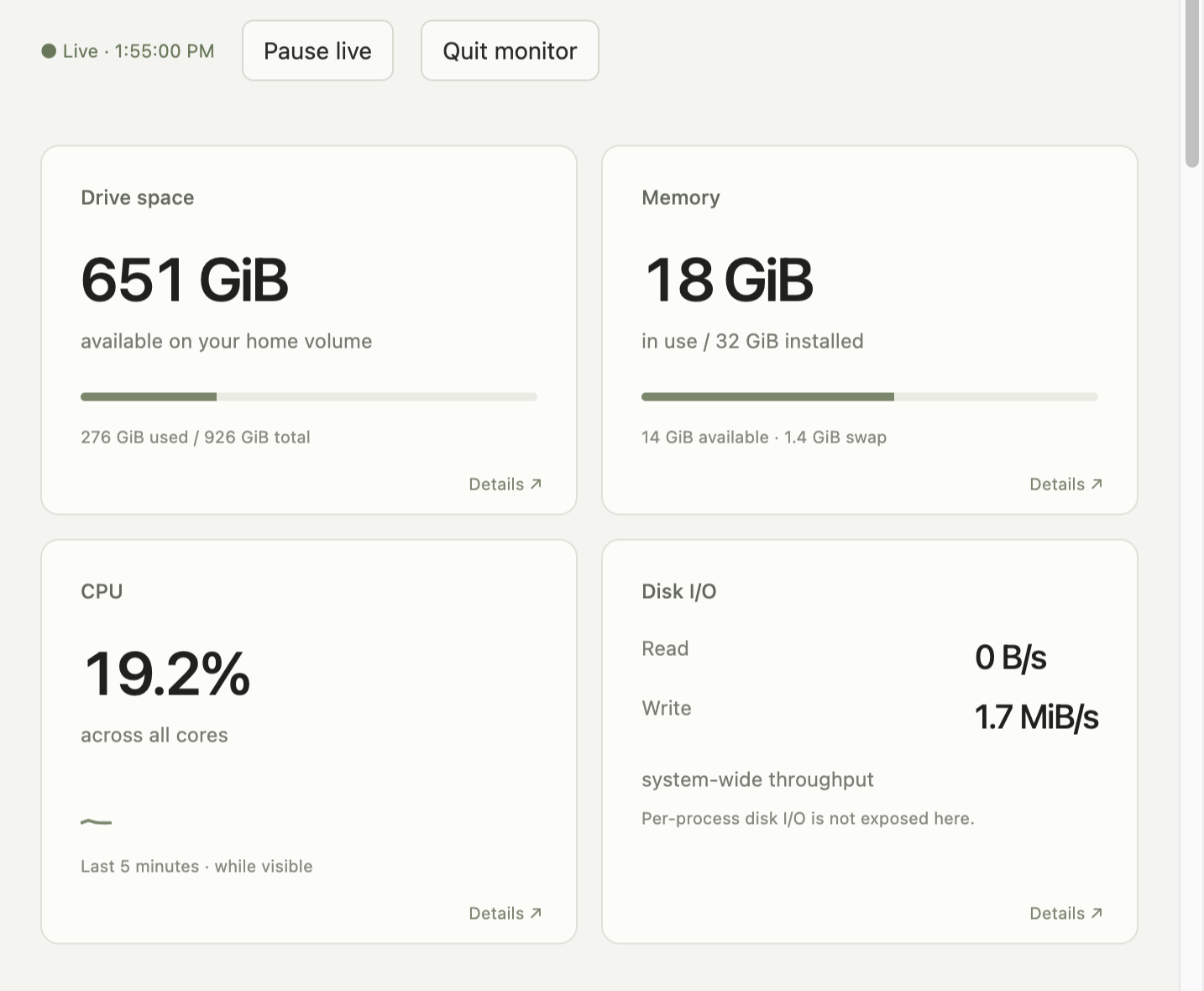Click the Pause live button
1204x991 pixels.
point(317,50)
